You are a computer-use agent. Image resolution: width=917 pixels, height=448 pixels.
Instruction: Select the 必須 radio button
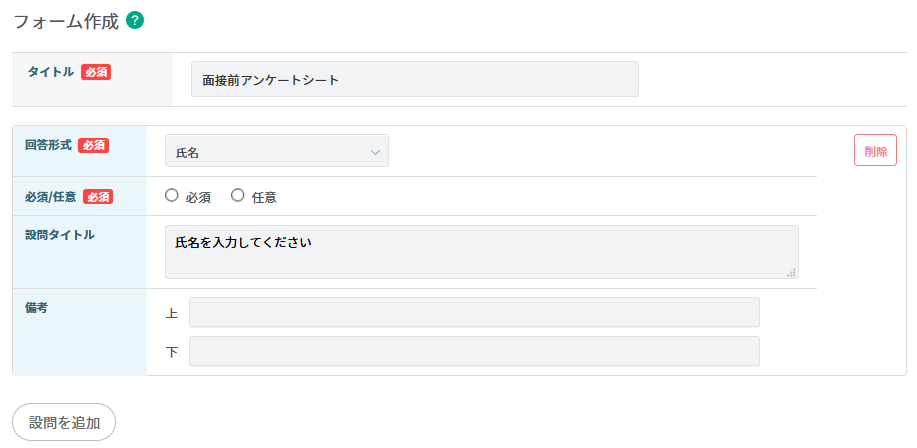[x=172, y=196]
